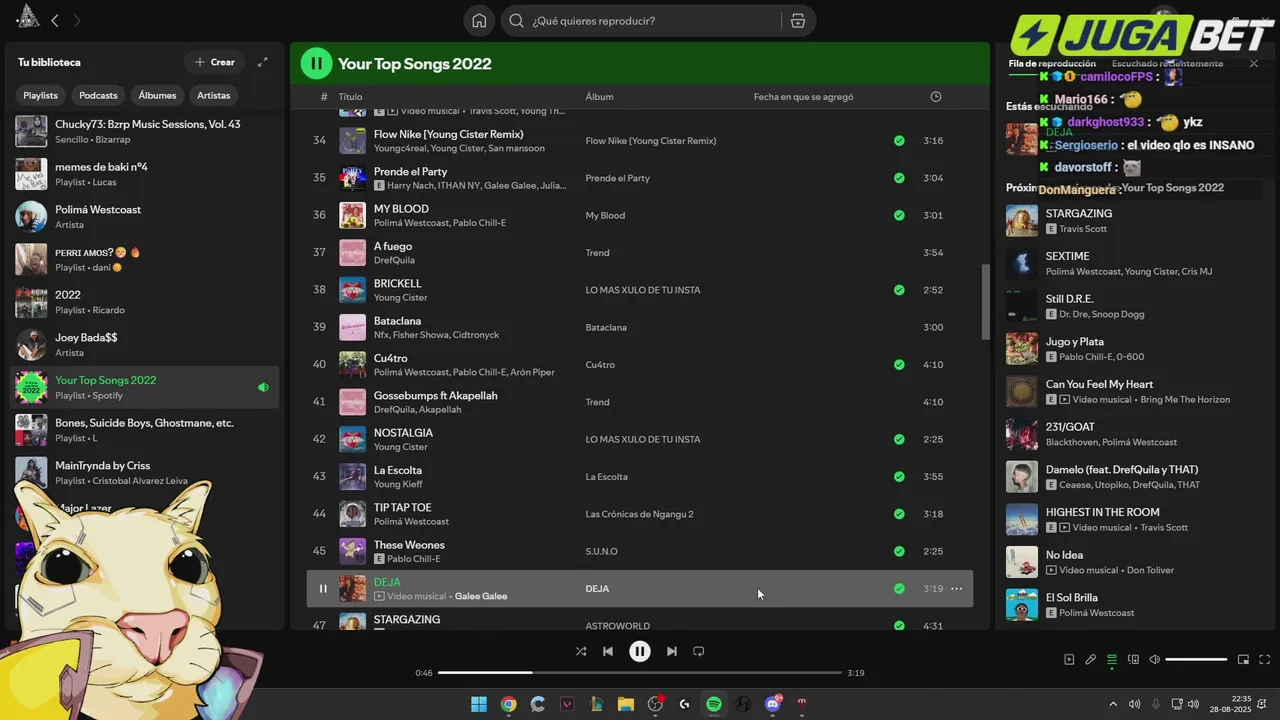Filter library by Podcasts
The height and width of the screenshot is (720, 1280).
(x=98, y=95)
